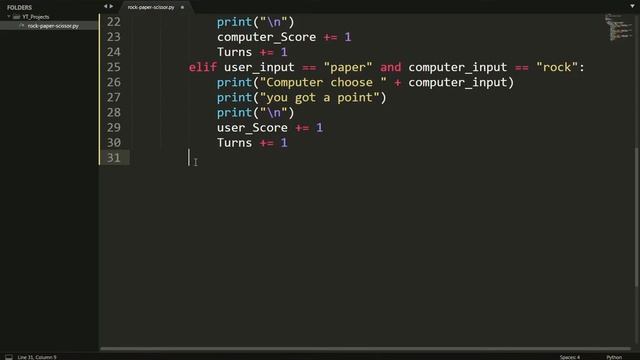Click computer_Score on line 23
Image resolution: width=640 pixels, height=360 pixels.
[x=266, y=37]
